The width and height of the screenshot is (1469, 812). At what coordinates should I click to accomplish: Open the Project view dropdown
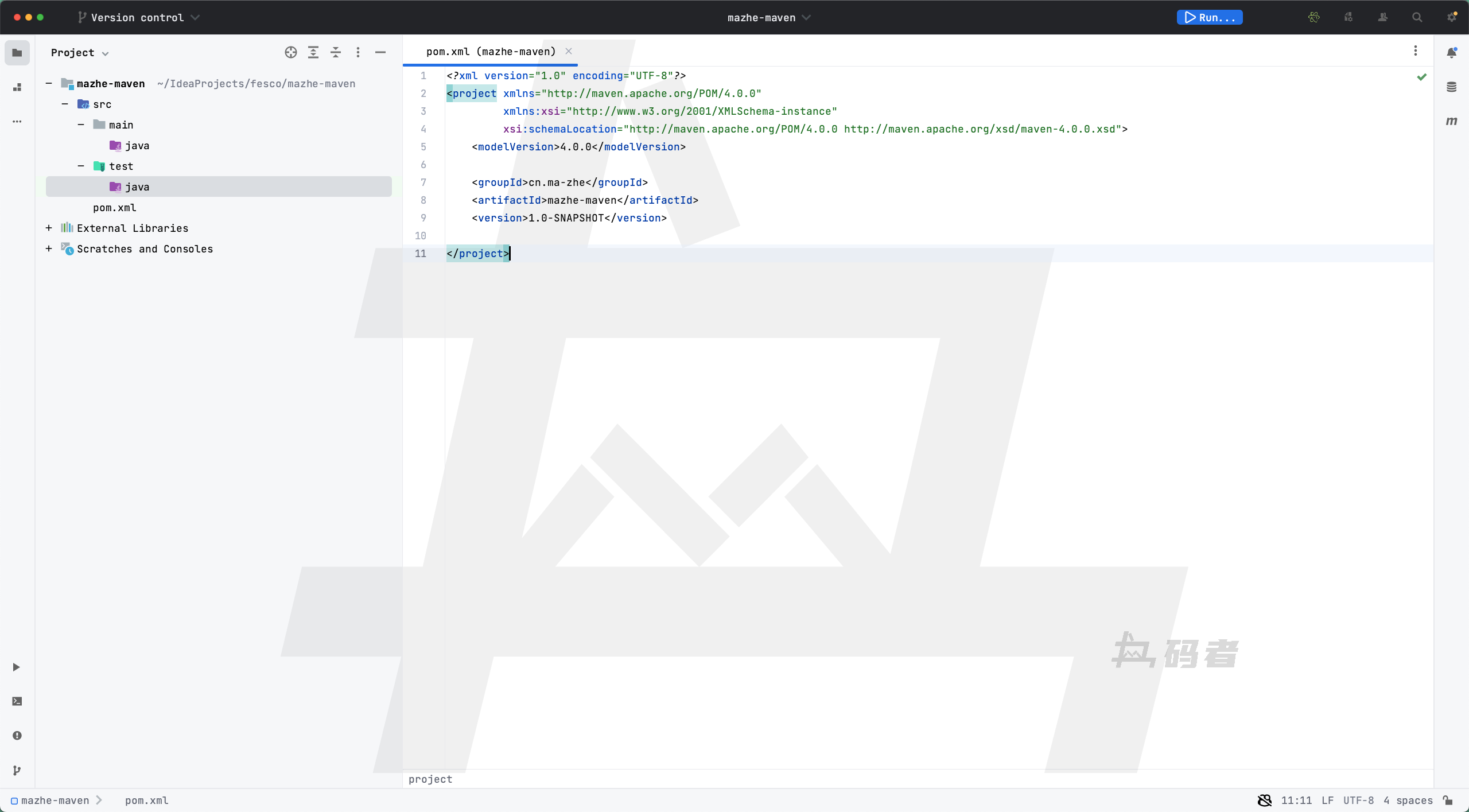pyautogui.click(x=79, y=53)
